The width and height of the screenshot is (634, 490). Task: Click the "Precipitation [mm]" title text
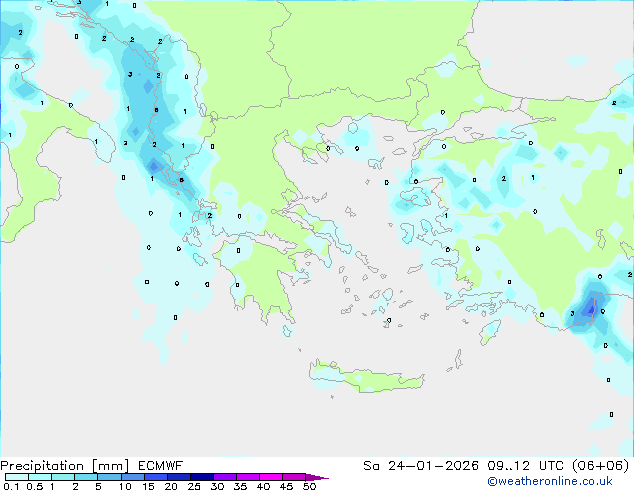[65, 466]
